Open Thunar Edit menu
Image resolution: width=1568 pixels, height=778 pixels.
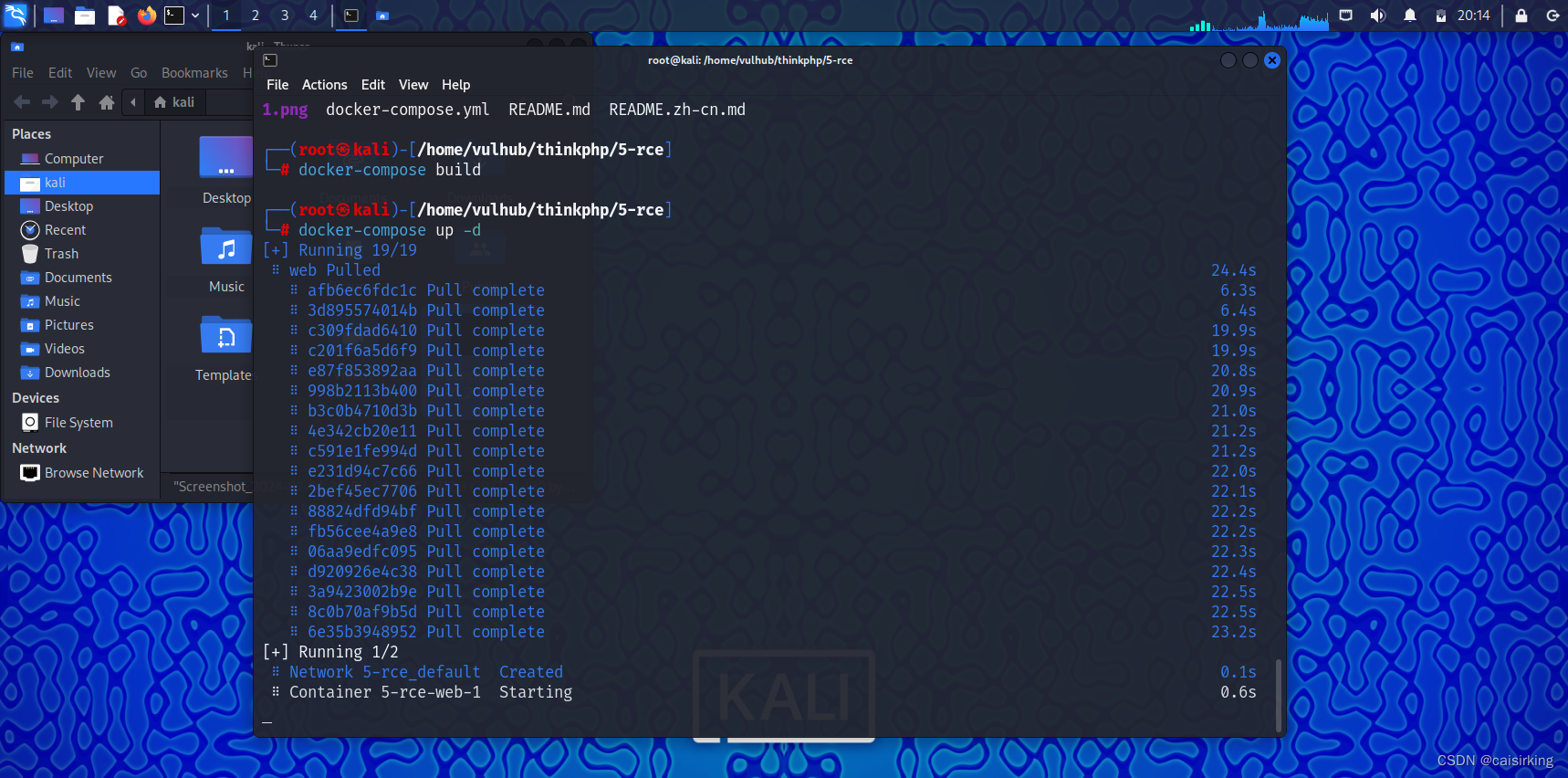point(60,73)
